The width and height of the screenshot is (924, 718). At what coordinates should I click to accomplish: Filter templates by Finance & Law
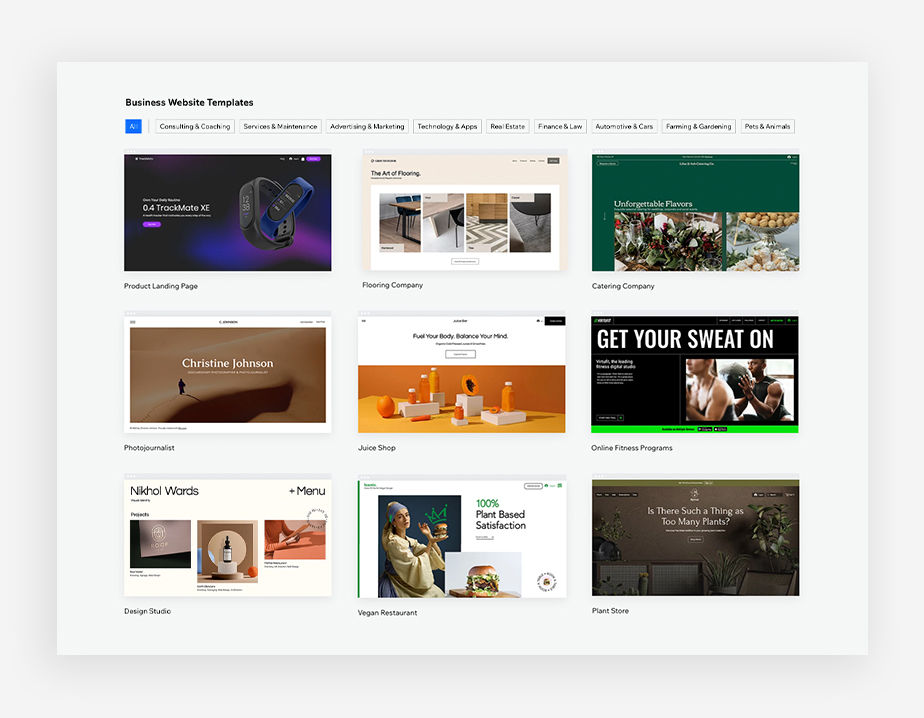coord(560,126)
